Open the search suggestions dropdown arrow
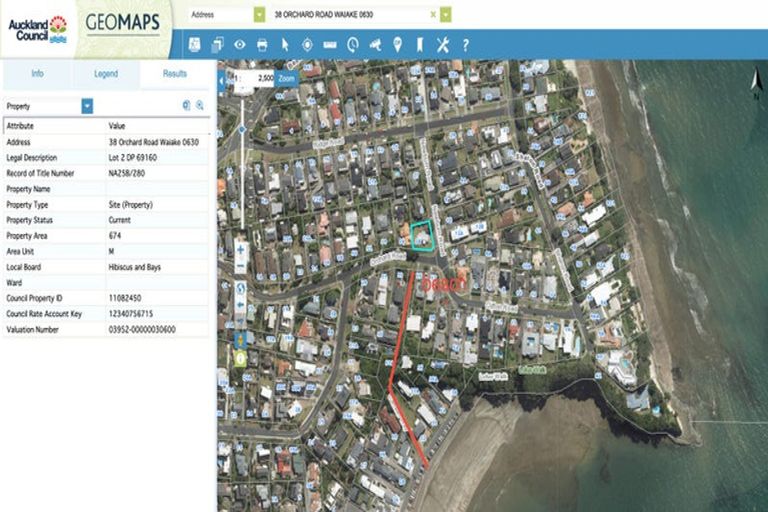 pyautogui.click(x=445, y=15)
